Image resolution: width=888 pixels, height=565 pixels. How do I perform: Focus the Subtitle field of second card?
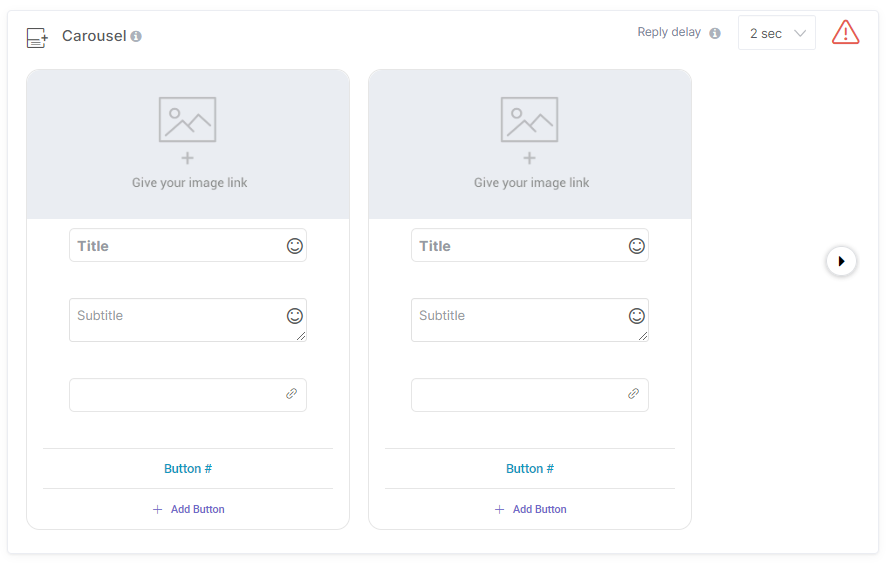pos(530,320)
